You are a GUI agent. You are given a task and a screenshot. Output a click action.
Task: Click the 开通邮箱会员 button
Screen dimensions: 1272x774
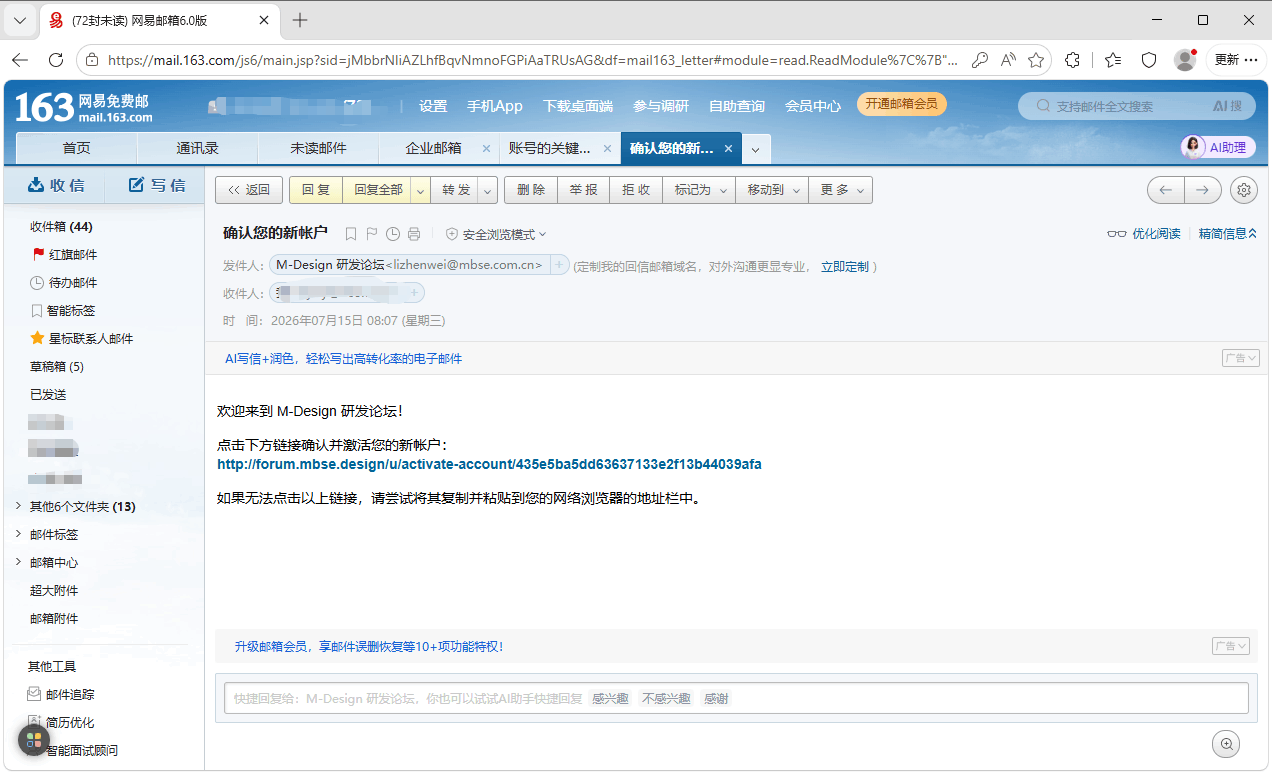coord(901,104)
